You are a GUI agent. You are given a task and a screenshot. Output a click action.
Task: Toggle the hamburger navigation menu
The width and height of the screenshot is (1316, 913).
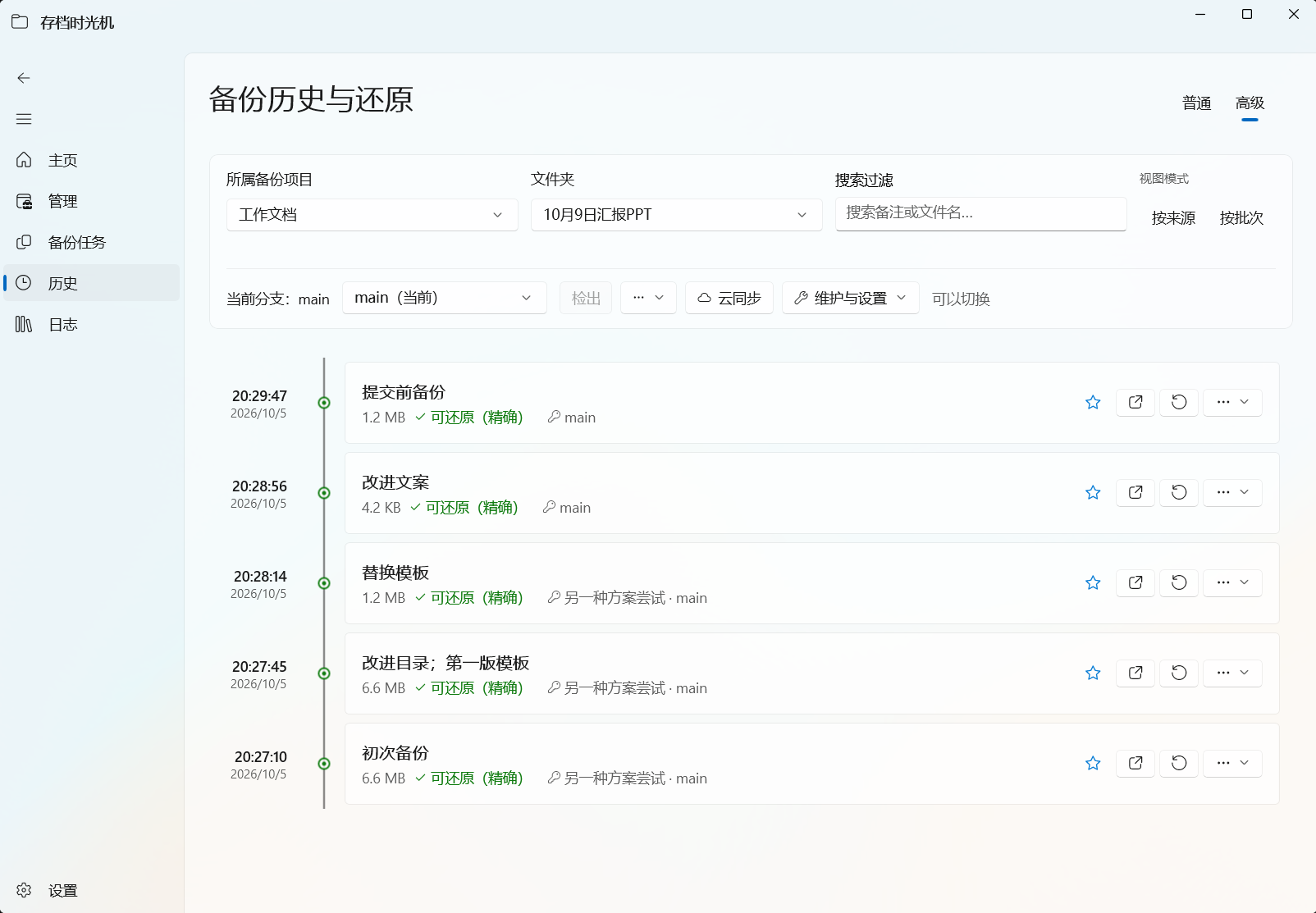click(24, 119)
